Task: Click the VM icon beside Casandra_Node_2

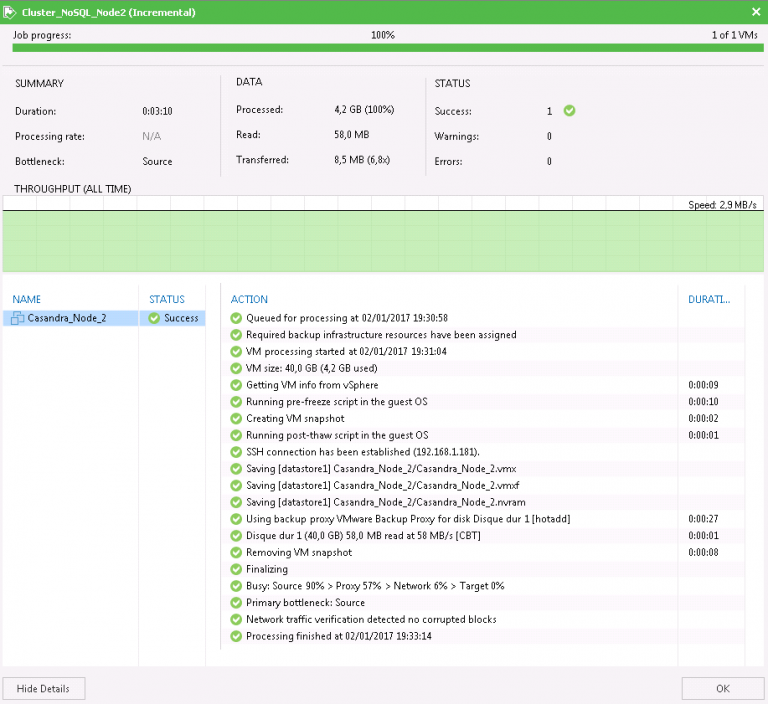Action: pos(18,318)
